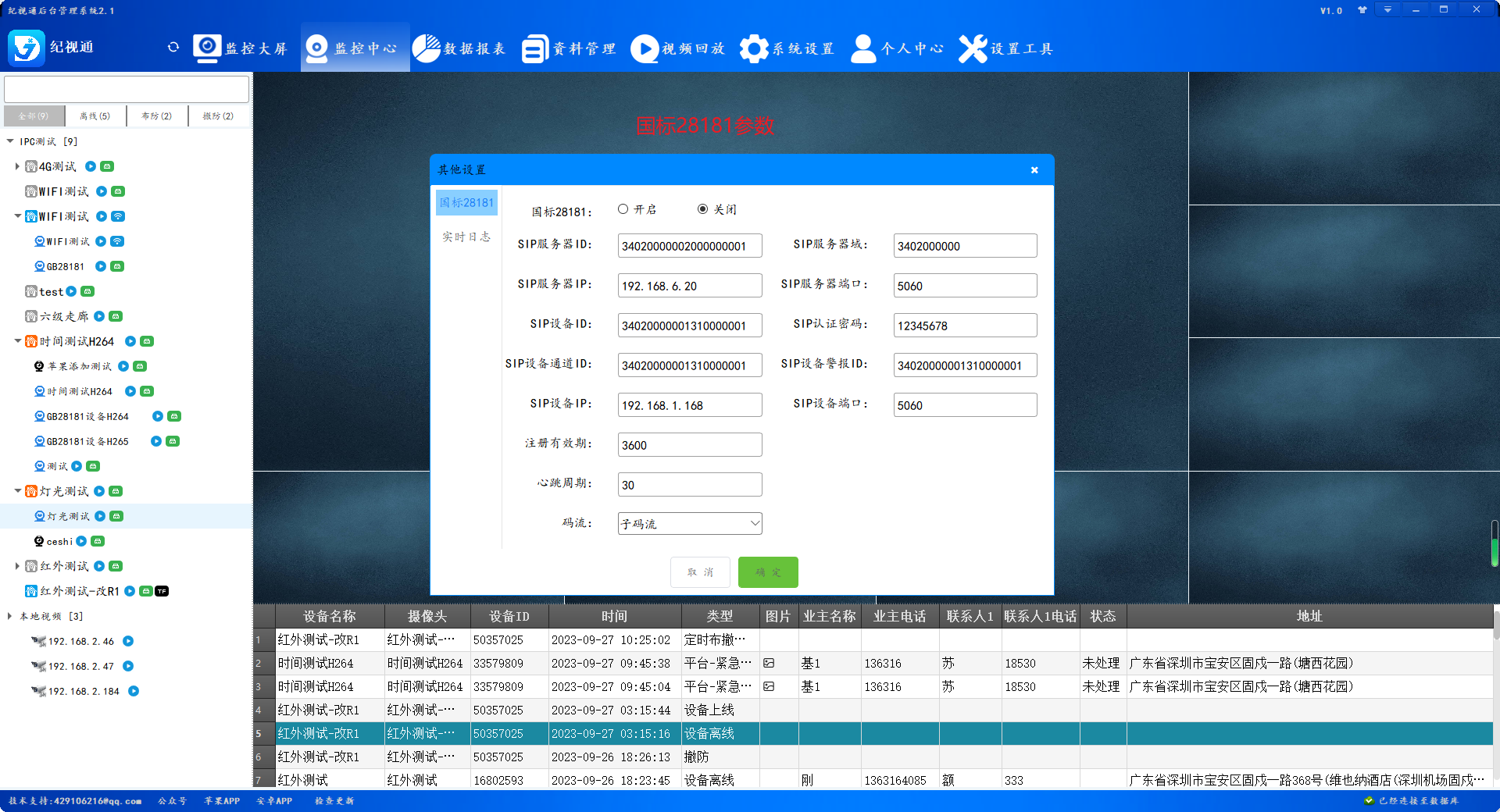This screenshot has width=1500, height=812.
Task: Click 检查更新 in status bar
Action: tap(334, 801)
